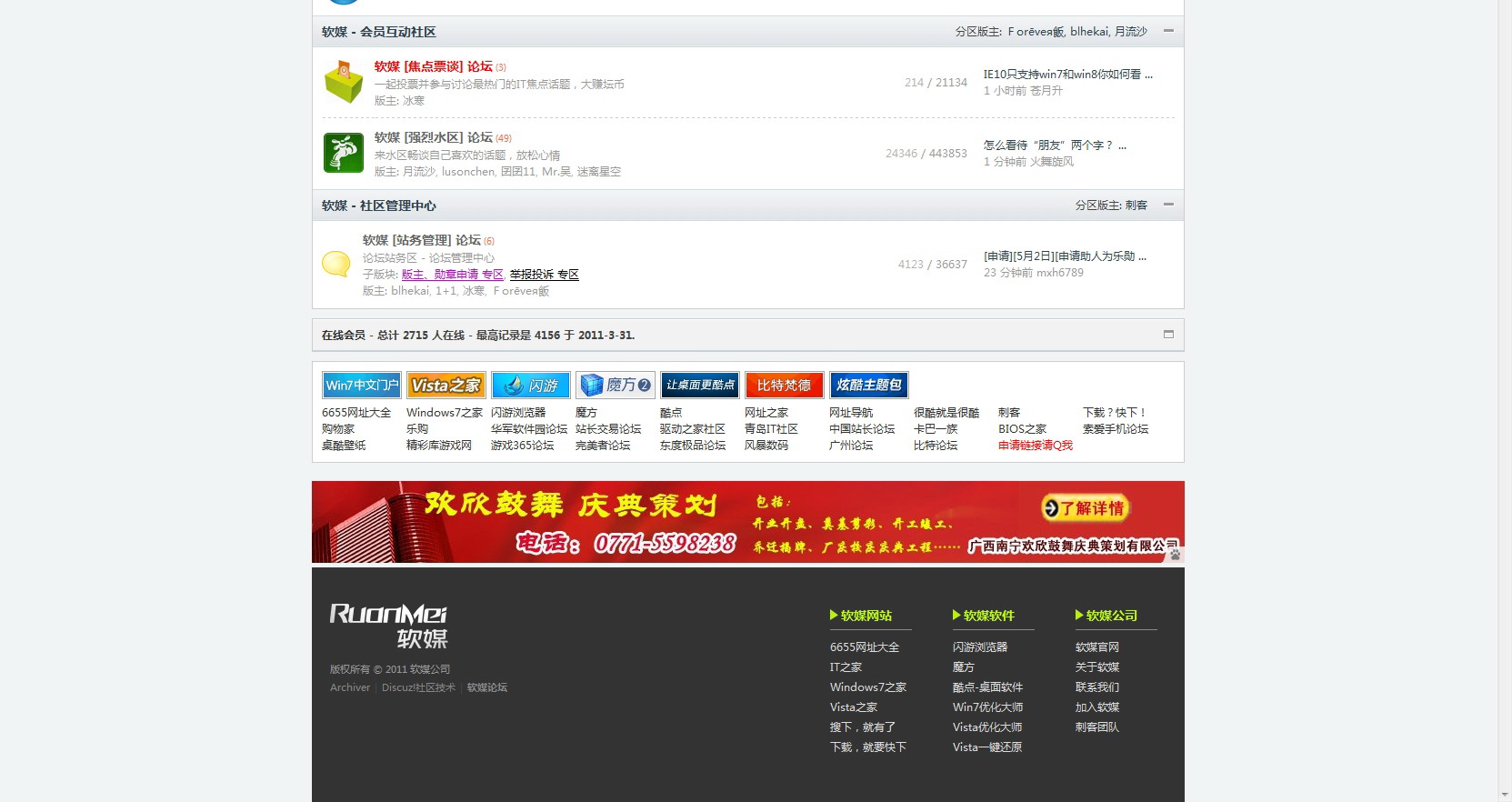Open 软媒 [焦点票谈] 论坛
The image size is (1512, 802).
[433, 66]
